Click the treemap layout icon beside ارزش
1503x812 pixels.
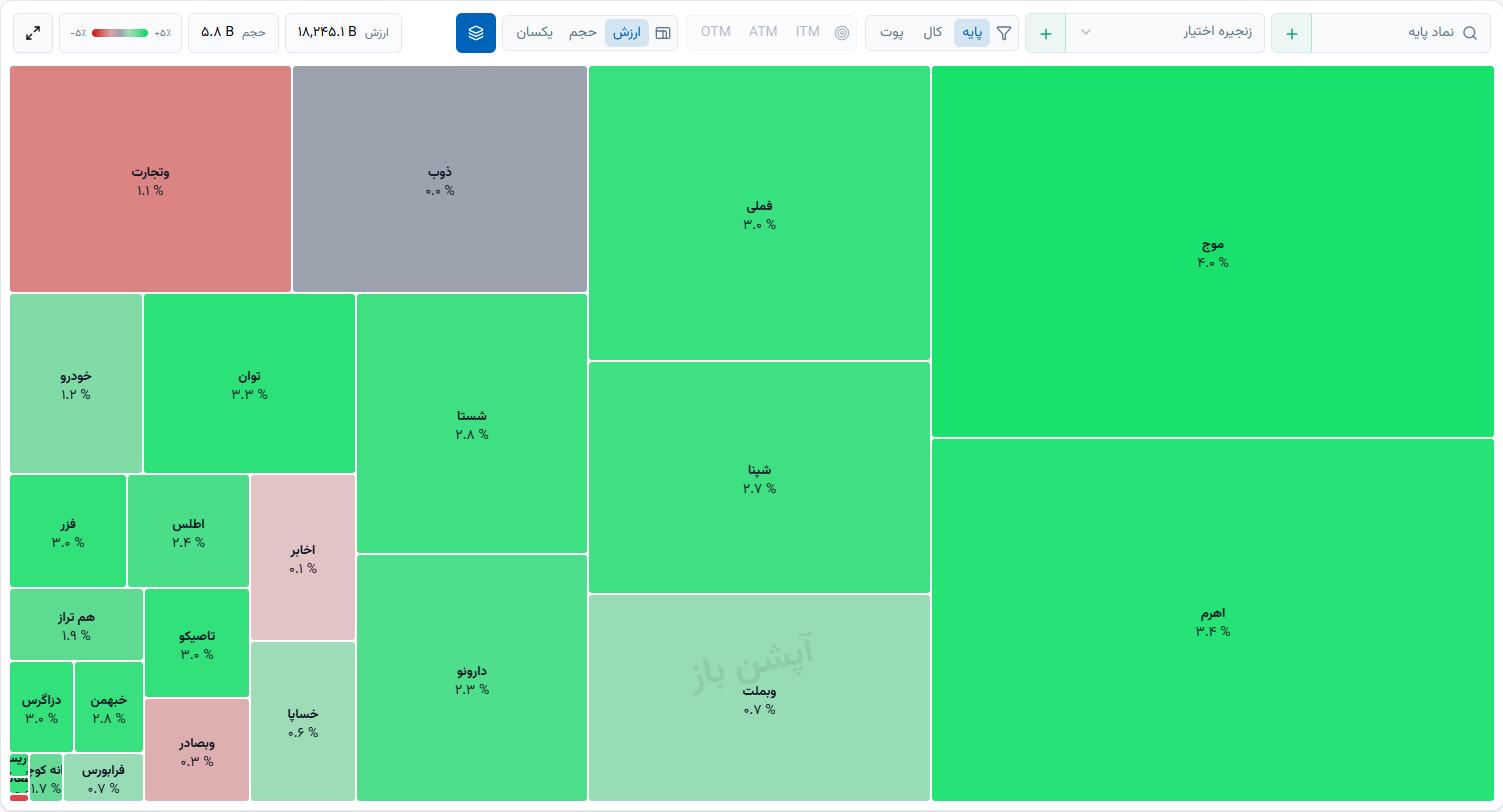[663, 32]
